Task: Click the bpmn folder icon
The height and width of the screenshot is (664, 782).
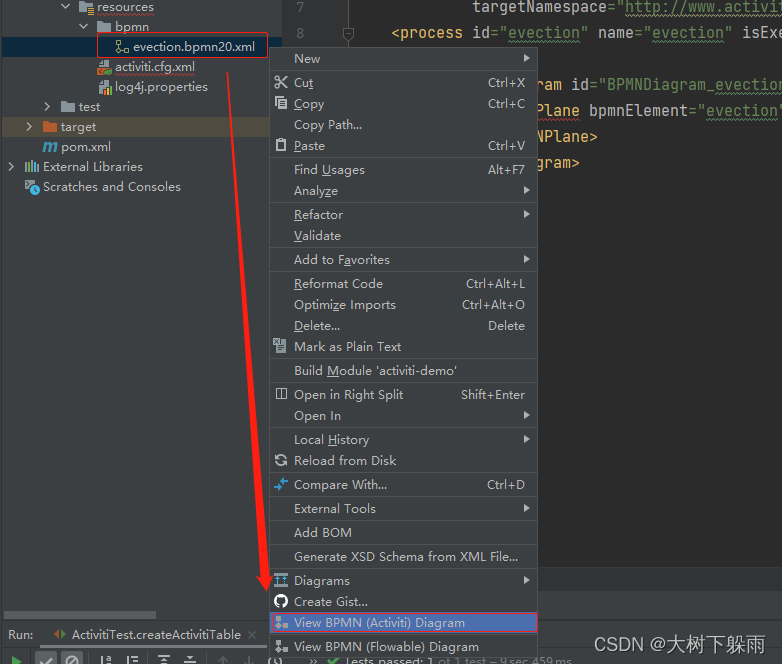Action: click(x=104, y=26)
